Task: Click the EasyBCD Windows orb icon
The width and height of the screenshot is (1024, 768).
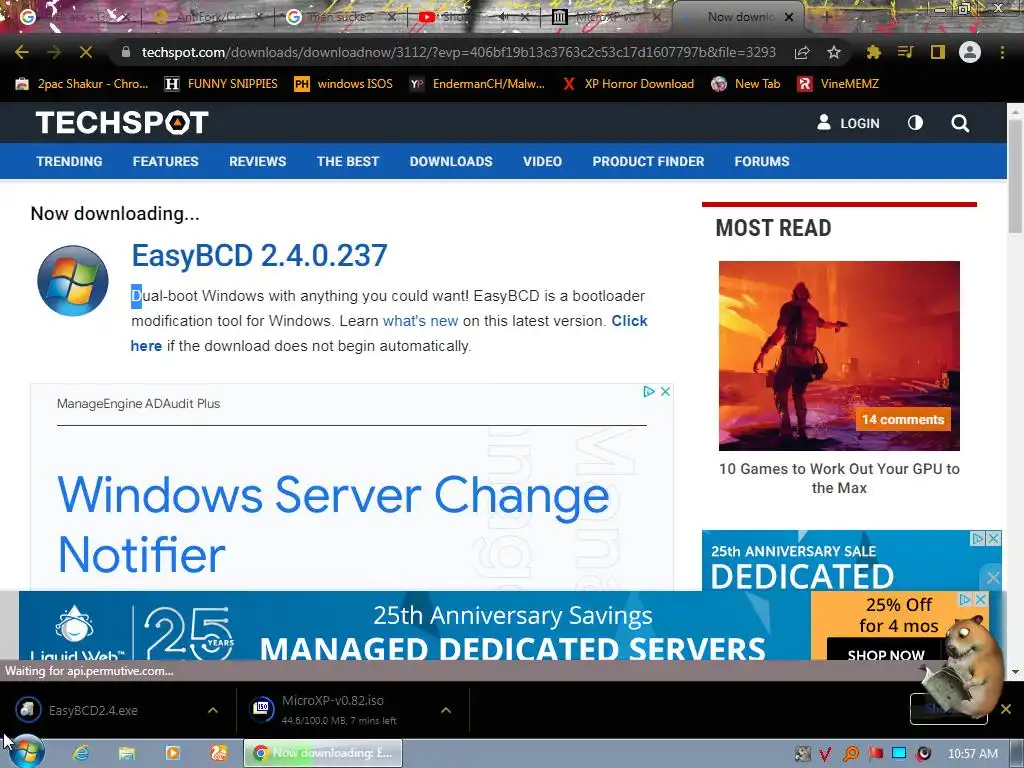Action: [x=72, y=281]
